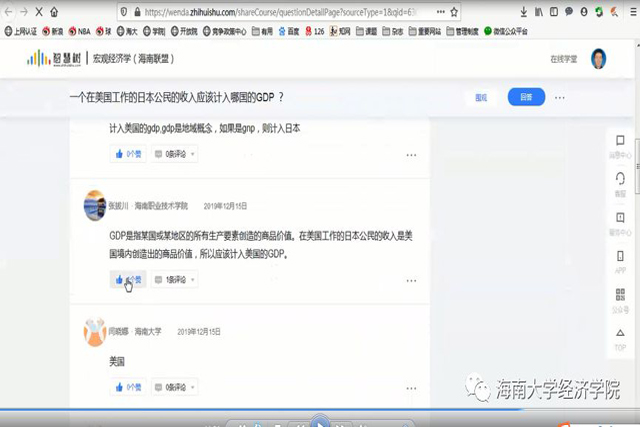
Task: Expand comments on 闫晓娜's answer
Action: [174, 387]
